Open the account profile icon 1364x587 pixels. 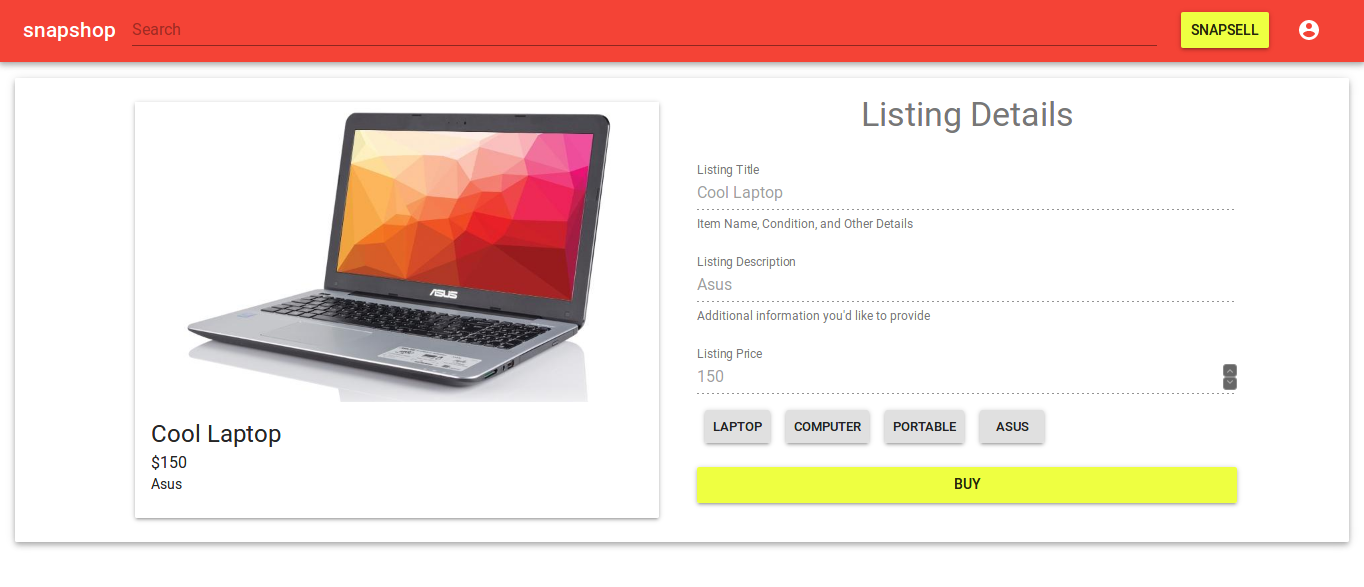pos(1309,30)
